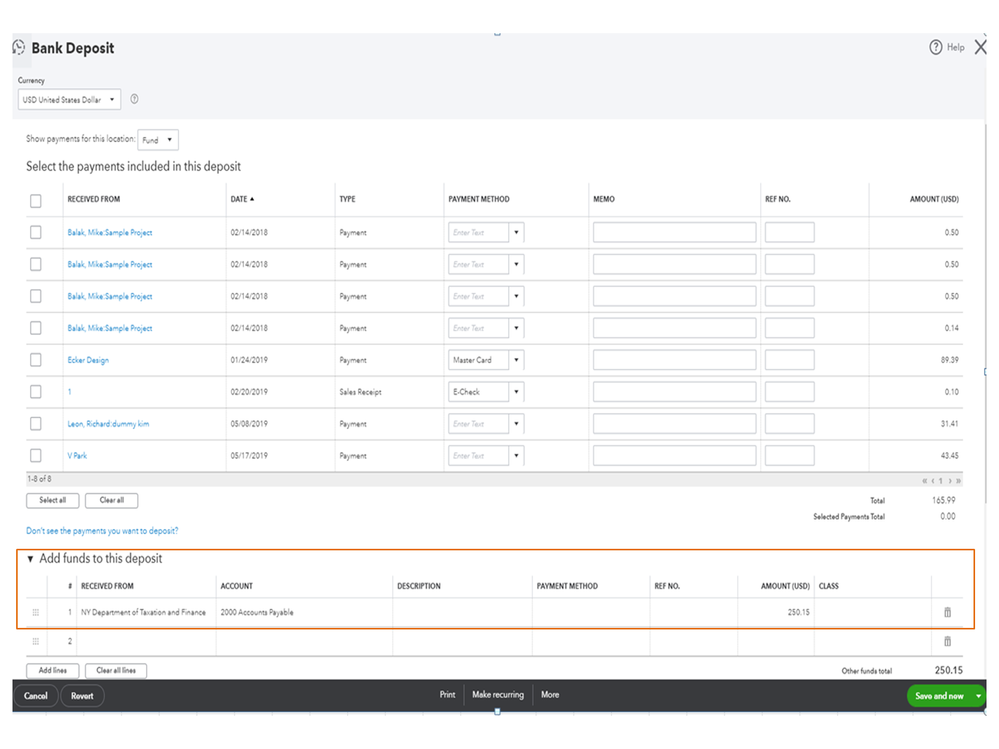Click the currency info question mark icon
This screenshot has width=999, height=749.
[x=134, y=99]
